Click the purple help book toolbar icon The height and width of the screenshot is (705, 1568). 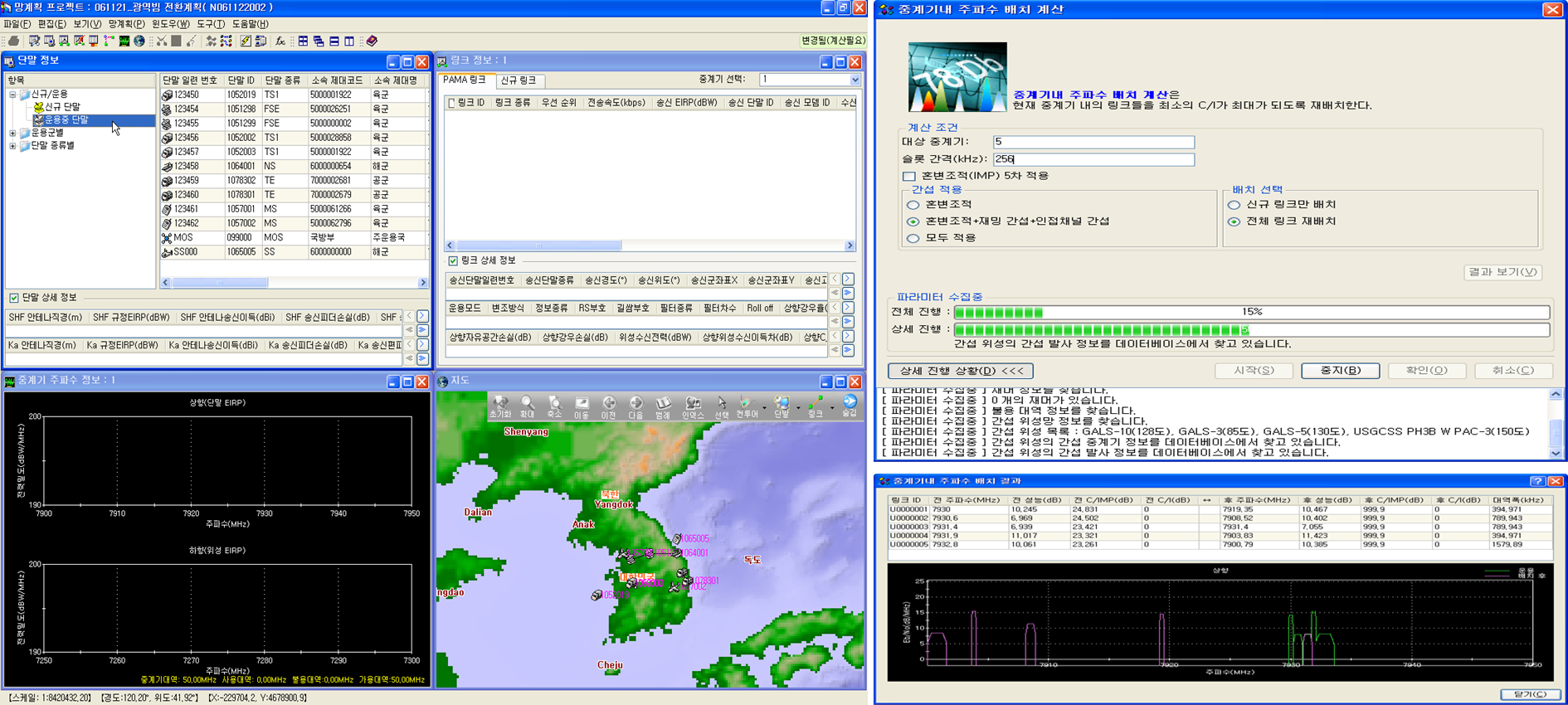372,41
